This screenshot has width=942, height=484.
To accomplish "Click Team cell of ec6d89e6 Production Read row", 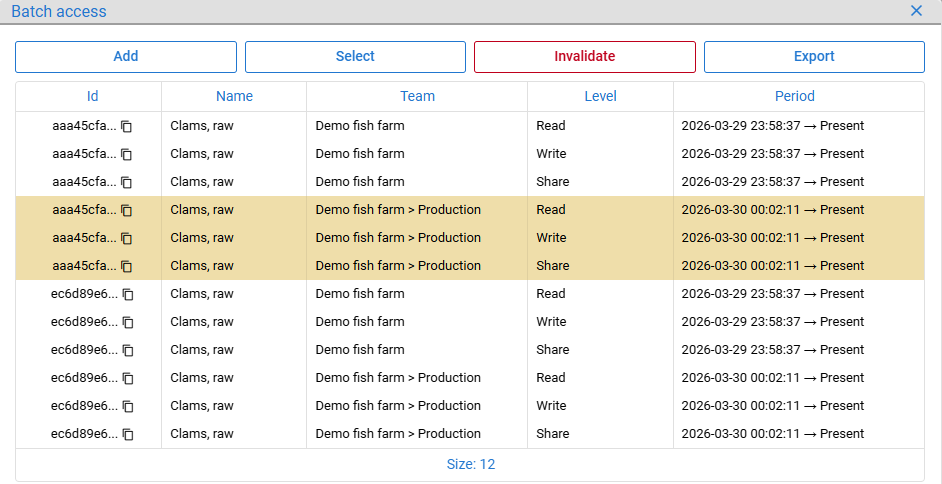I will (417, 378).
